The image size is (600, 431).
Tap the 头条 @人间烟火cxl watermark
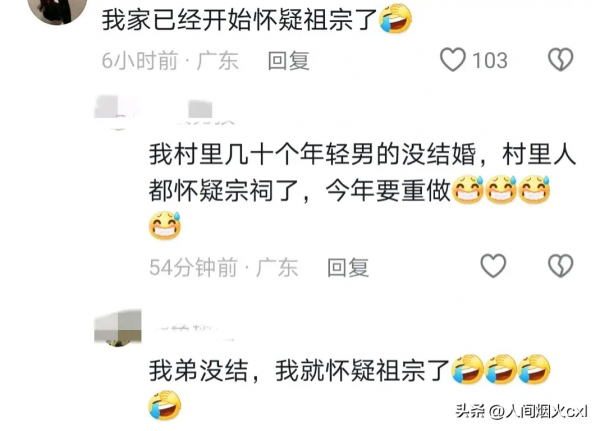coord(521,411)
